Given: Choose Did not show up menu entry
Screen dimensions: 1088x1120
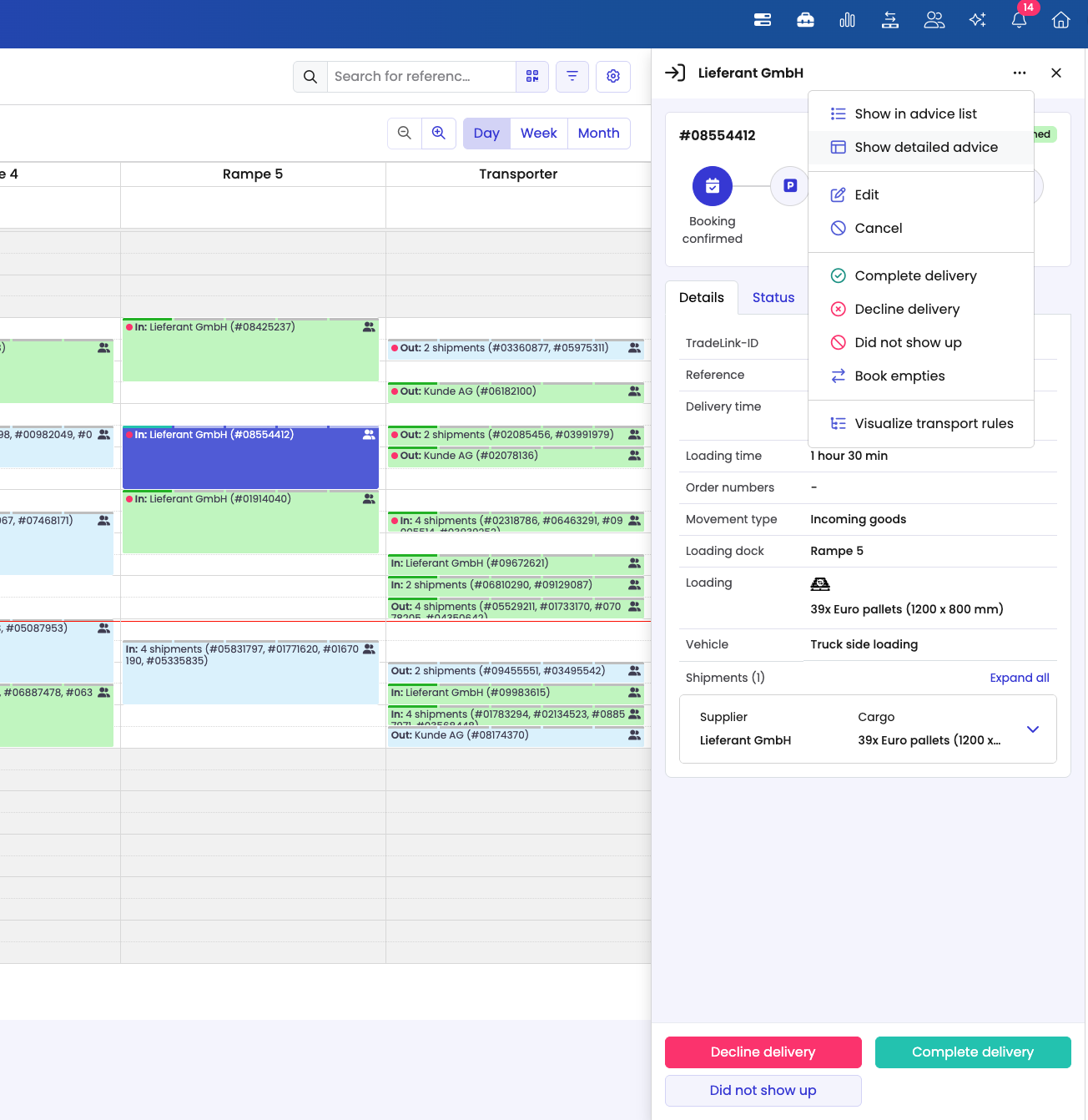Looking at the screenshot, I should pyautogui.click(x=921, y=343).
